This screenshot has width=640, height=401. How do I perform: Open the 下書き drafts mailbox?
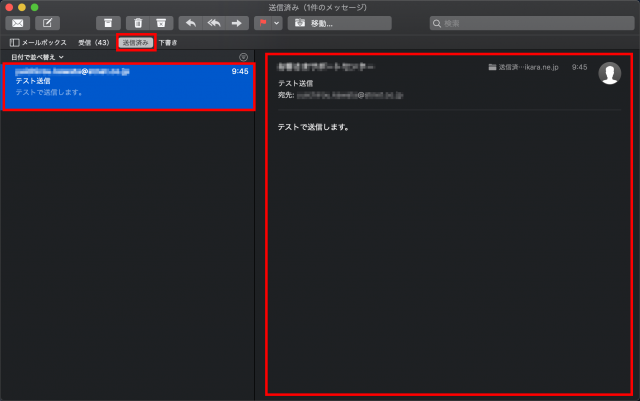coord(168,43)
